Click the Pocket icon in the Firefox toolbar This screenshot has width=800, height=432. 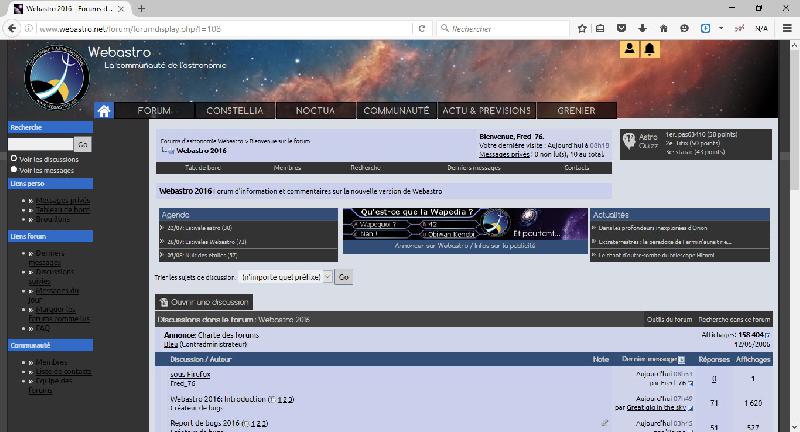pos(621,29)
